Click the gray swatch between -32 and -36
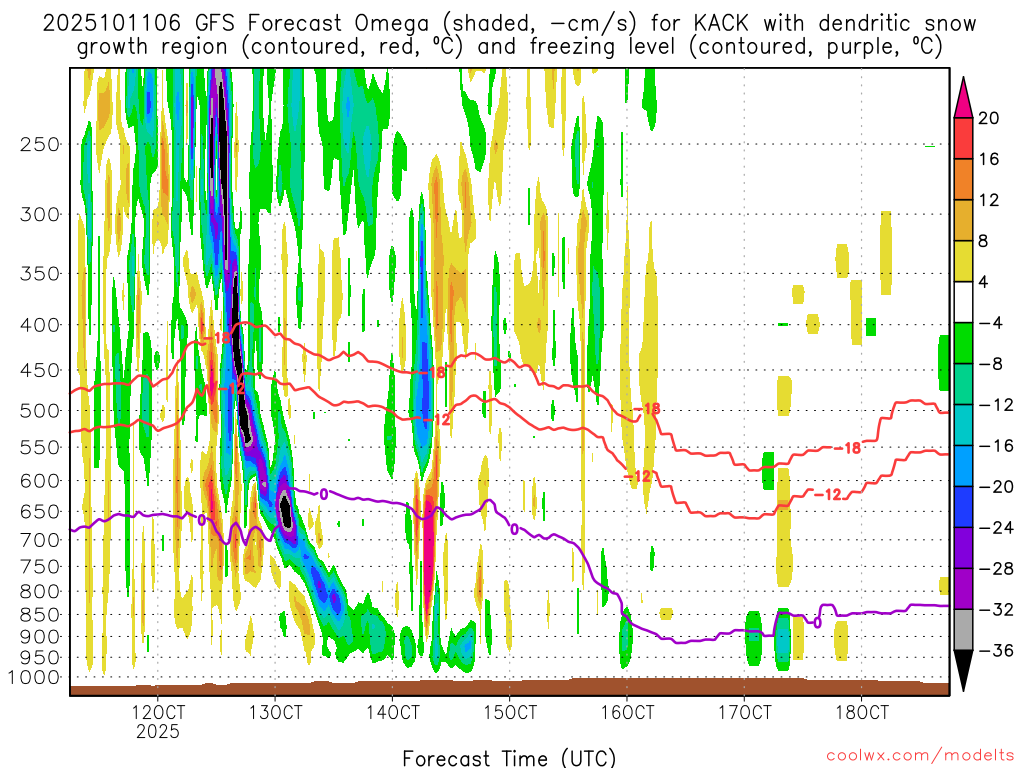The width and height of the screenshot is (1024, 768). (963, 630)
